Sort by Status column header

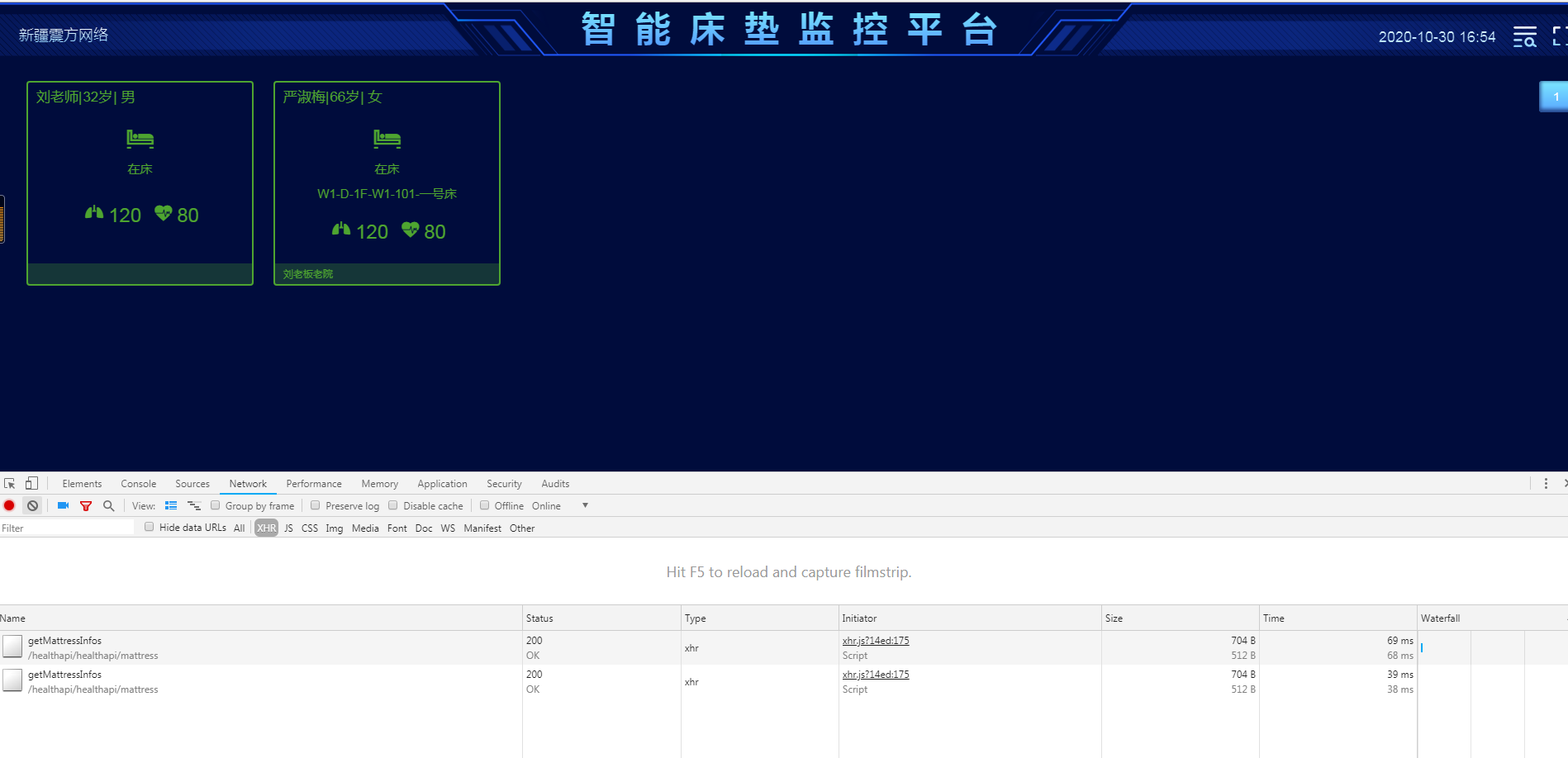[x=601, y=618]
